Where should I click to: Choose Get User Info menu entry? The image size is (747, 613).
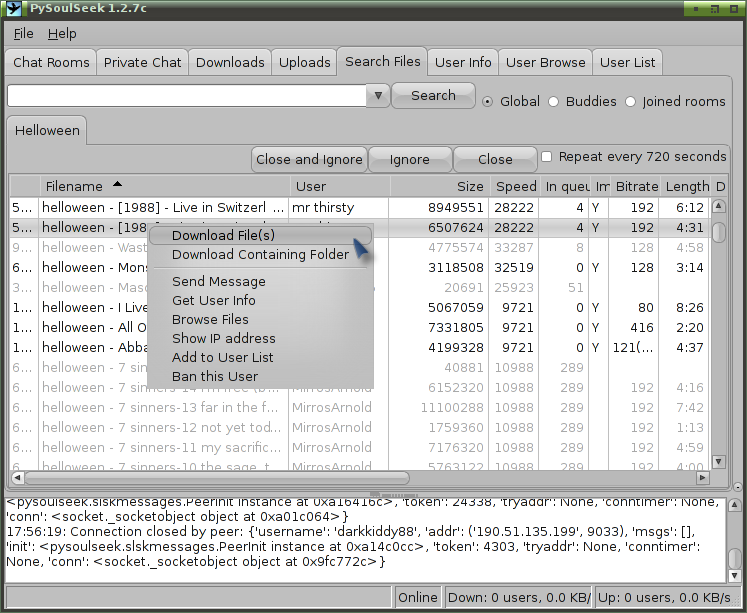[261, 301]
